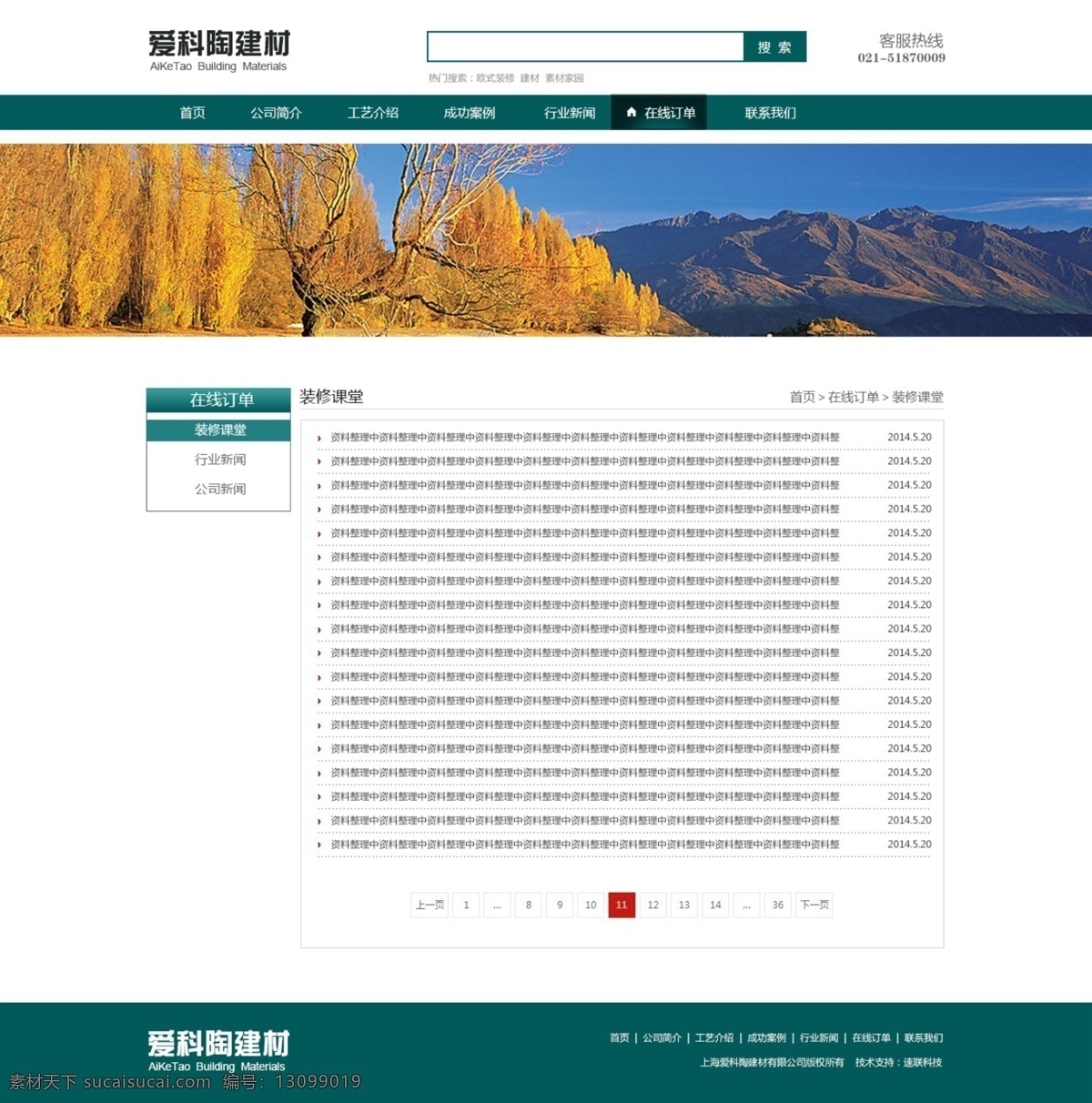The width and height of the screenshot is (1092, 1103).
Task: Click the current page 11 button
Action: [622, 905]
